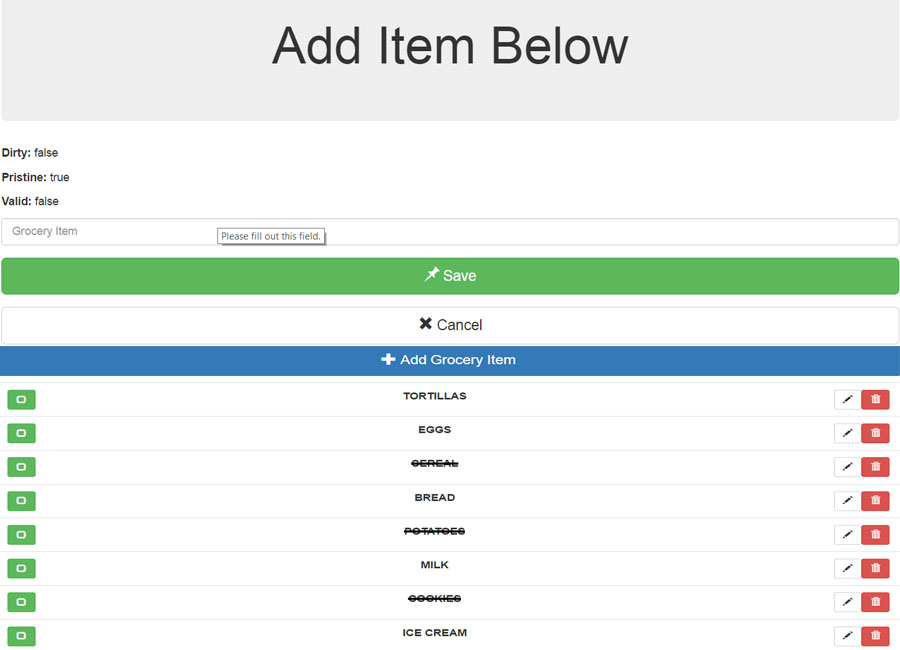Image resolution: width=900 pixels, height=650 pixels.
Task: Delete TORTILLAS with its red trash button
Action: tap(875, 399)
